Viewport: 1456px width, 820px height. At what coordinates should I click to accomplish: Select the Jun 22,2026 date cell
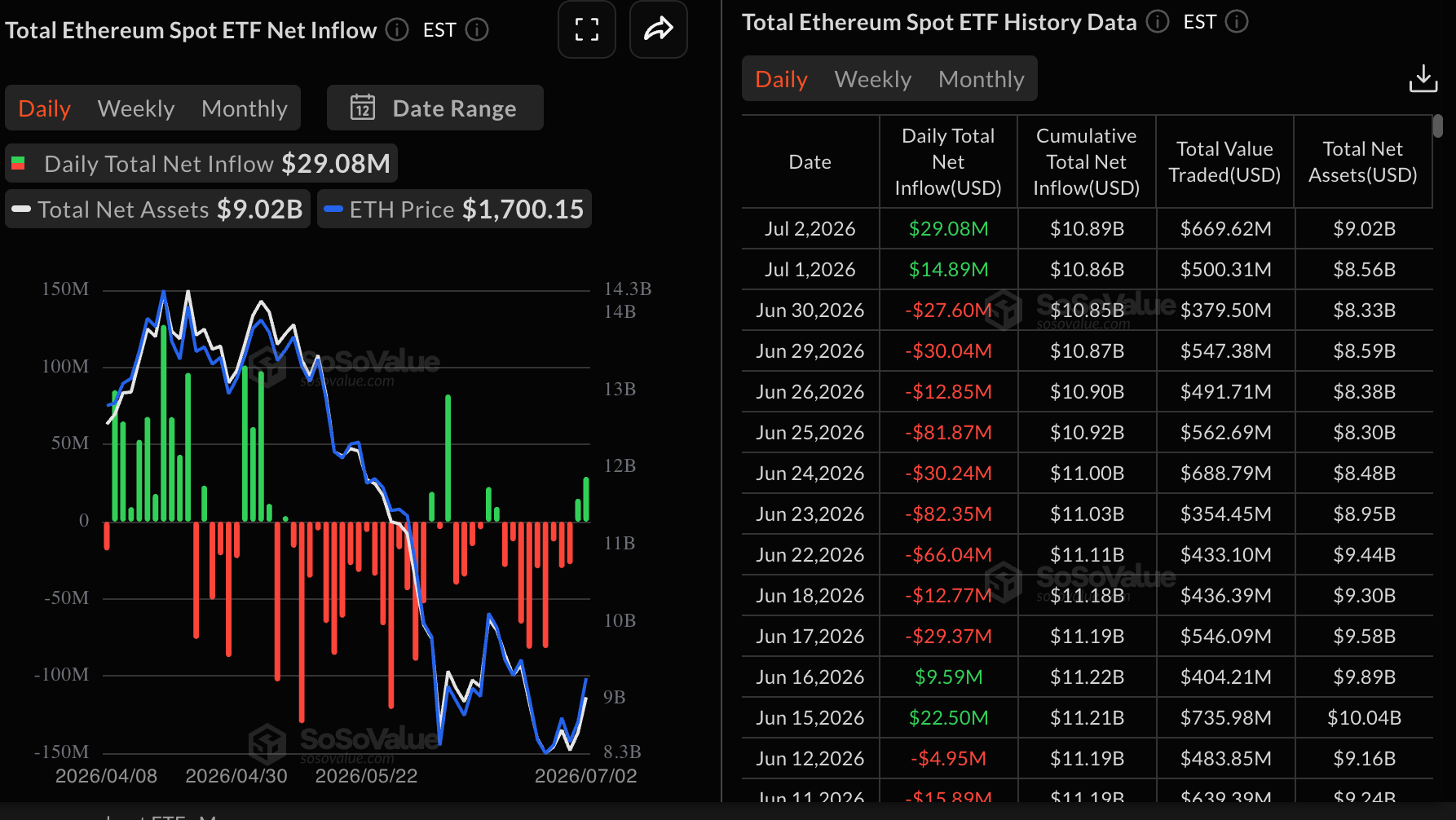tap(810, 555)
